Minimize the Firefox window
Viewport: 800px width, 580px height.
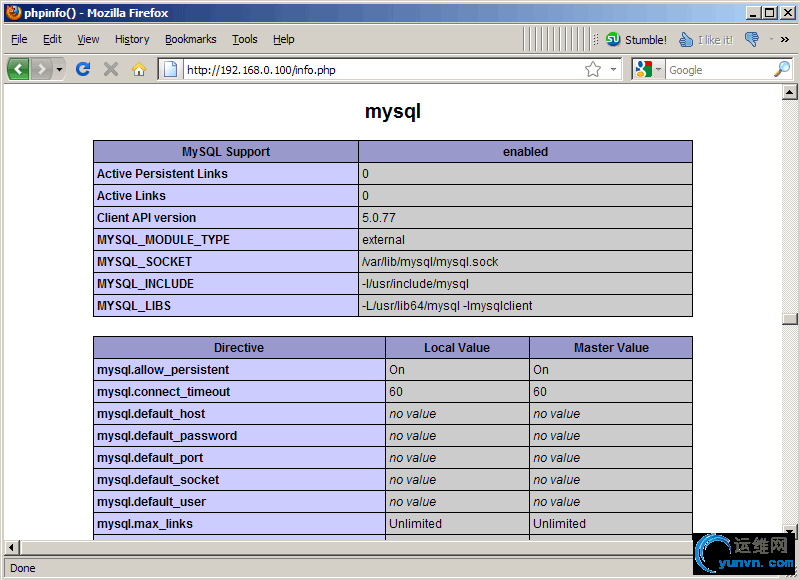pos(752,13)
